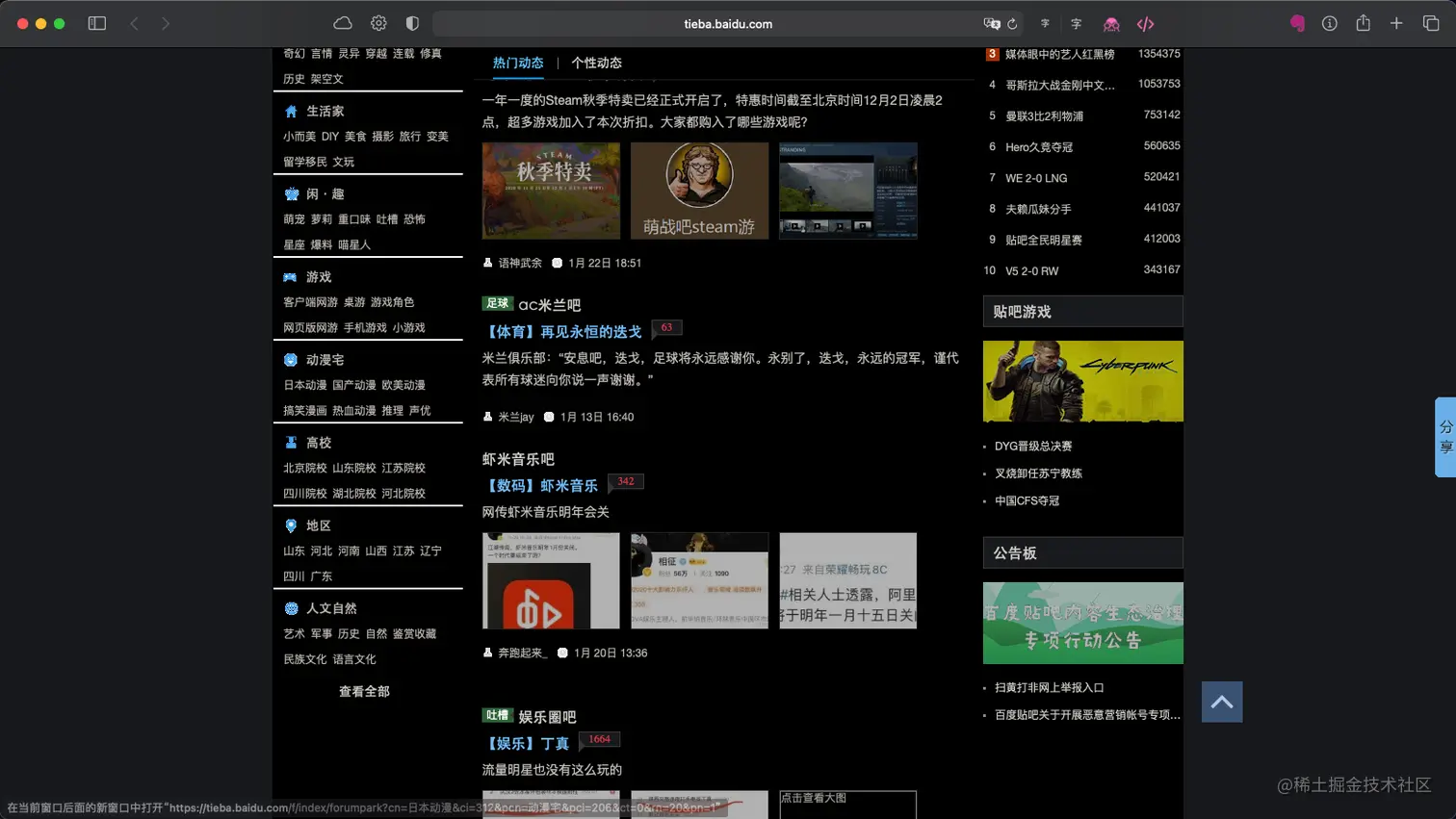Open the 萌战吧steam游 thumbnail image
1456x819 pixels.
coord(699,191)
